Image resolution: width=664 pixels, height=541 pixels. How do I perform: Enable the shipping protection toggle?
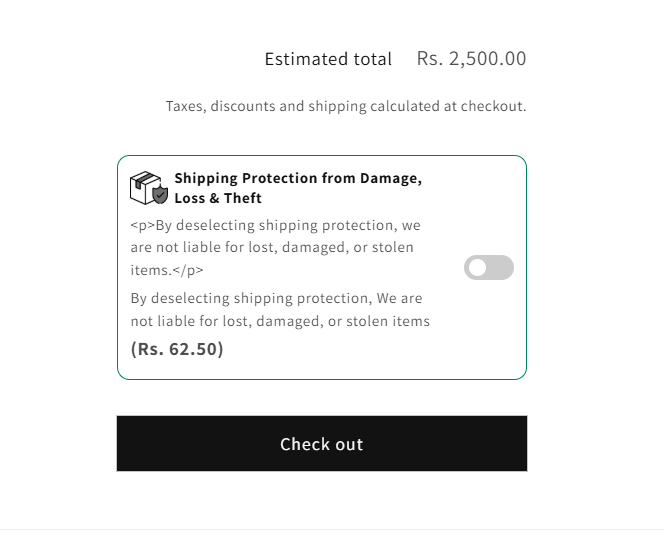(489, 268)
